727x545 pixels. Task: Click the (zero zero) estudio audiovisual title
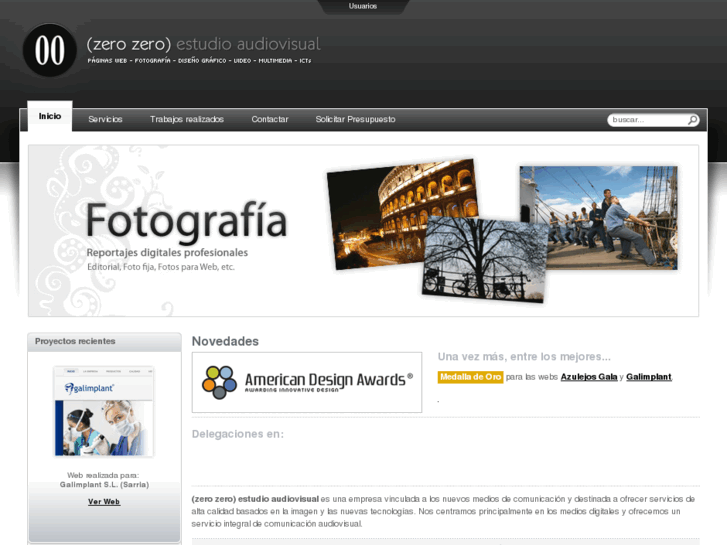pos(204,44)
